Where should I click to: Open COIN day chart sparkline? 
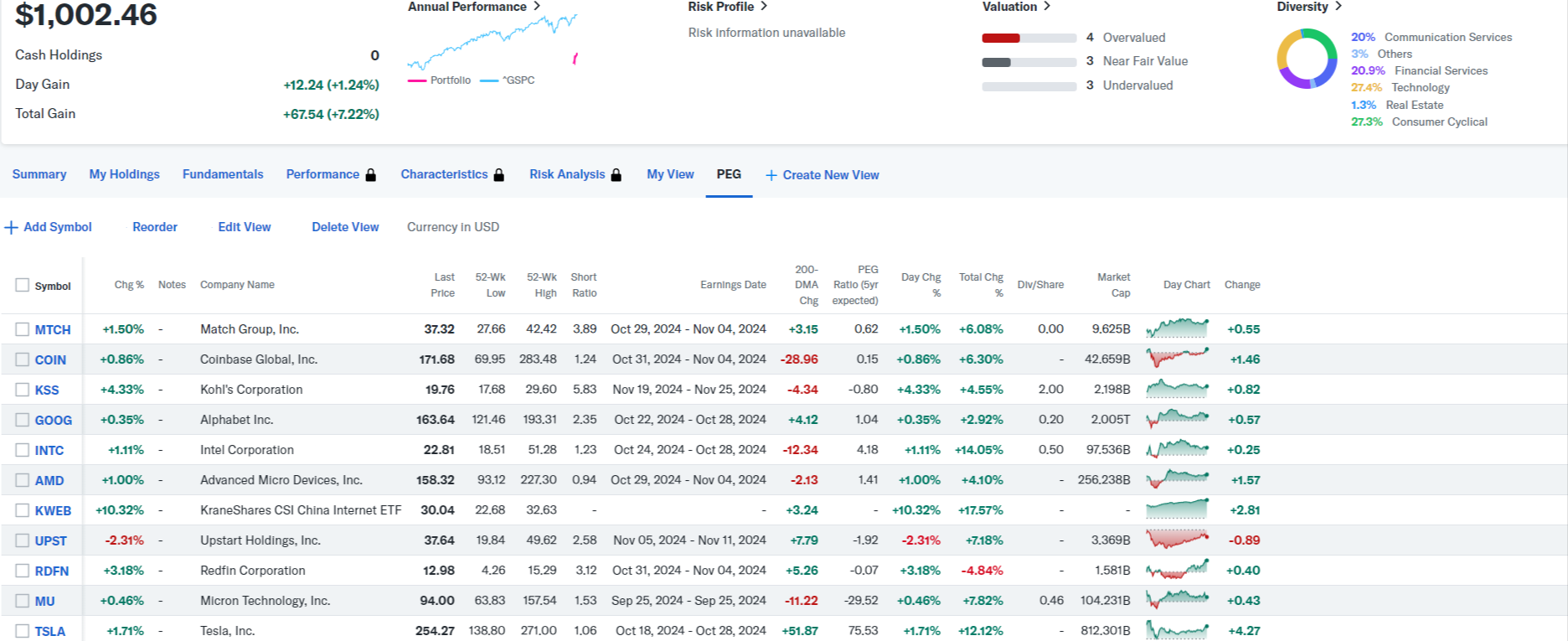tap(1178, 359)
